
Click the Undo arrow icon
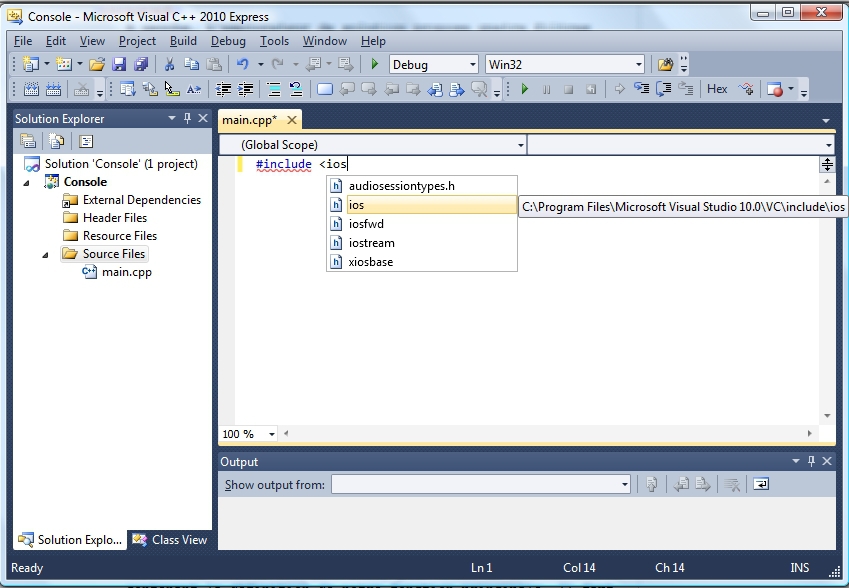(242, 64)
